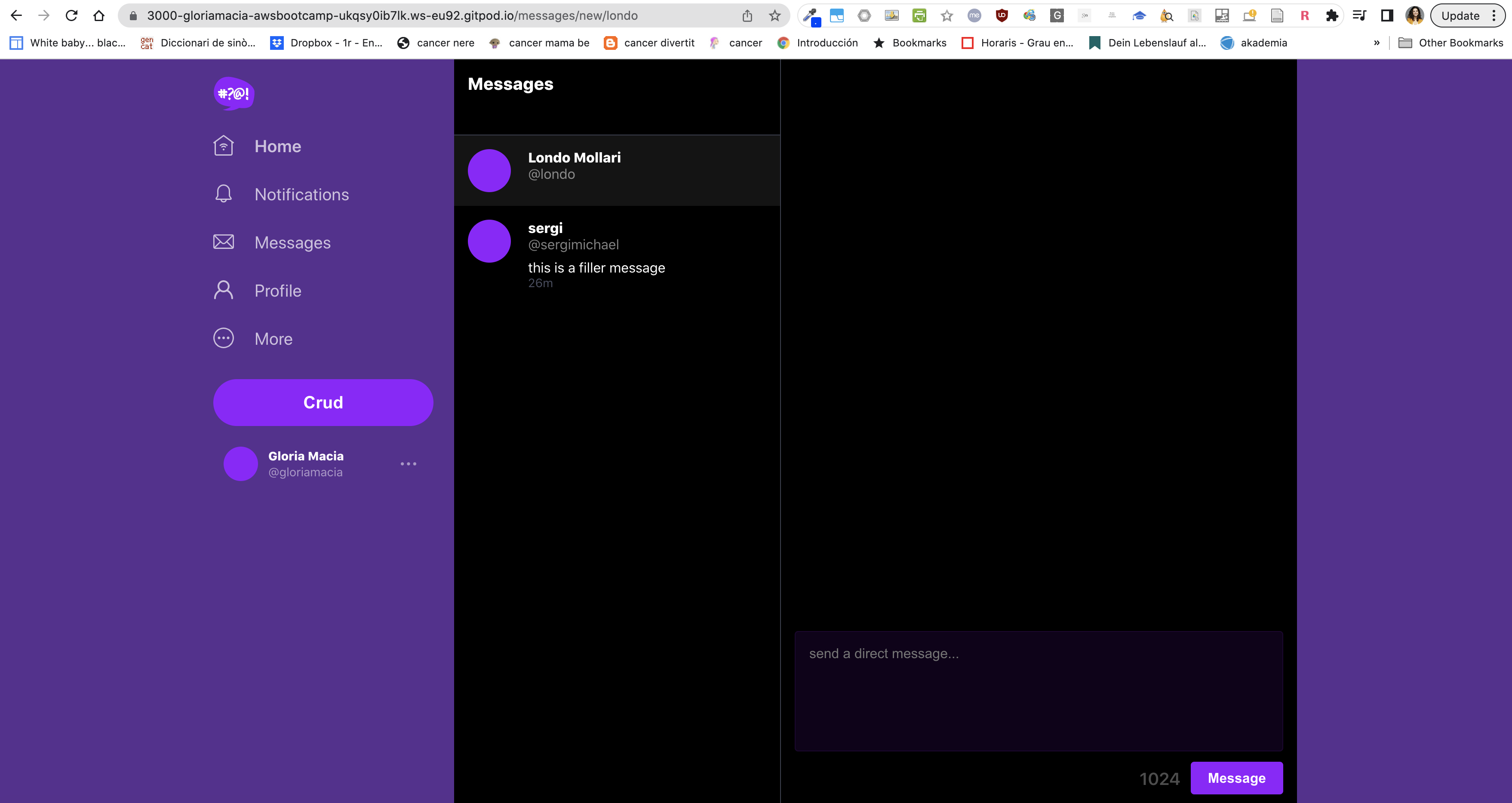Click the uBlock Origin shield extension icon
The image size is (1512, 803).
point(1002,15)
